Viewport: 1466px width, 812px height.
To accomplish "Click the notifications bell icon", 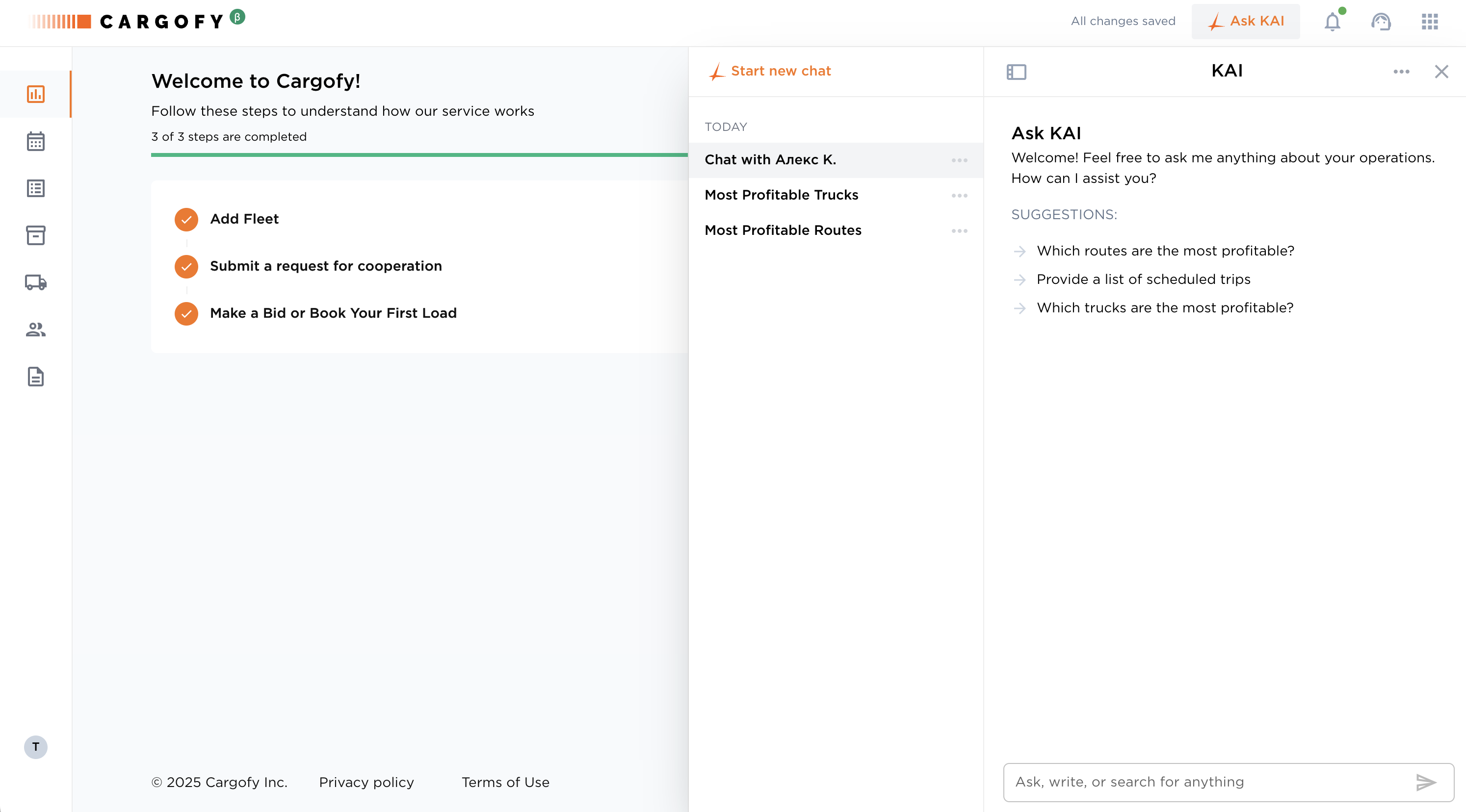I will (1332, 22).
